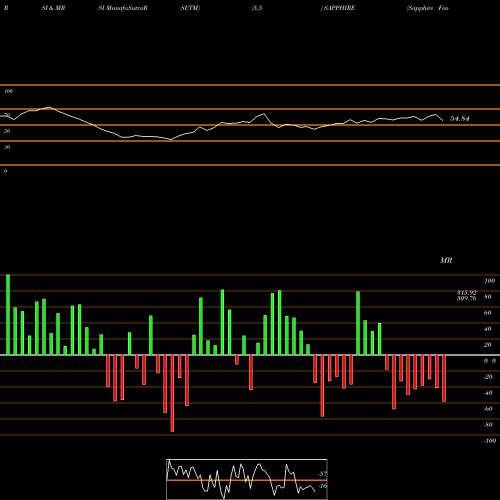The width and height of the screenshot is (500, 500).
Task: Click the -16 label in the mini chart
Action: [322, 486]
